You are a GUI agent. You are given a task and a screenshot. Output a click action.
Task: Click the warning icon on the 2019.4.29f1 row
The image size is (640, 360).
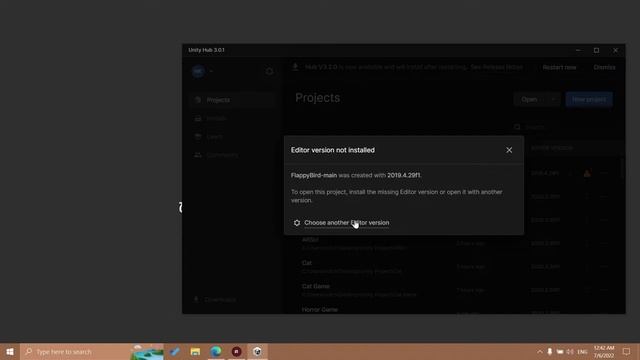point(587,173)
